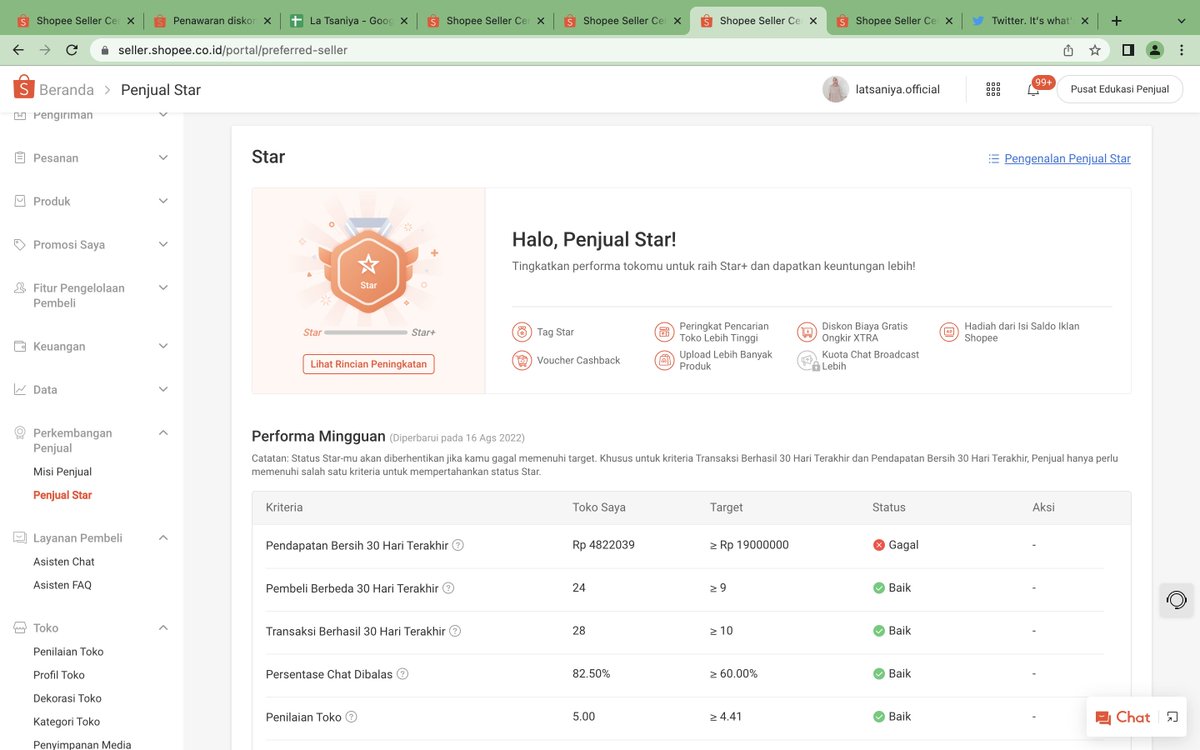Screen dimensions: 1200x750
Task: Open Chrome three-dot menu
Action: [1182, 50]
